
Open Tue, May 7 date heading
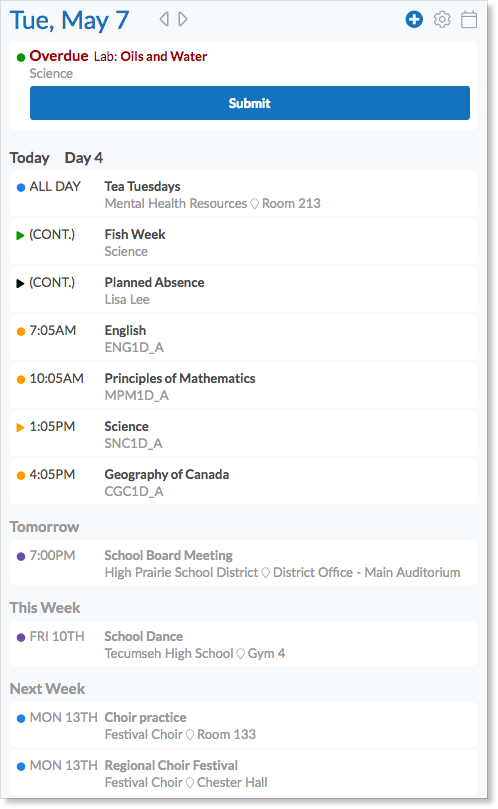[x=69, y=21]
